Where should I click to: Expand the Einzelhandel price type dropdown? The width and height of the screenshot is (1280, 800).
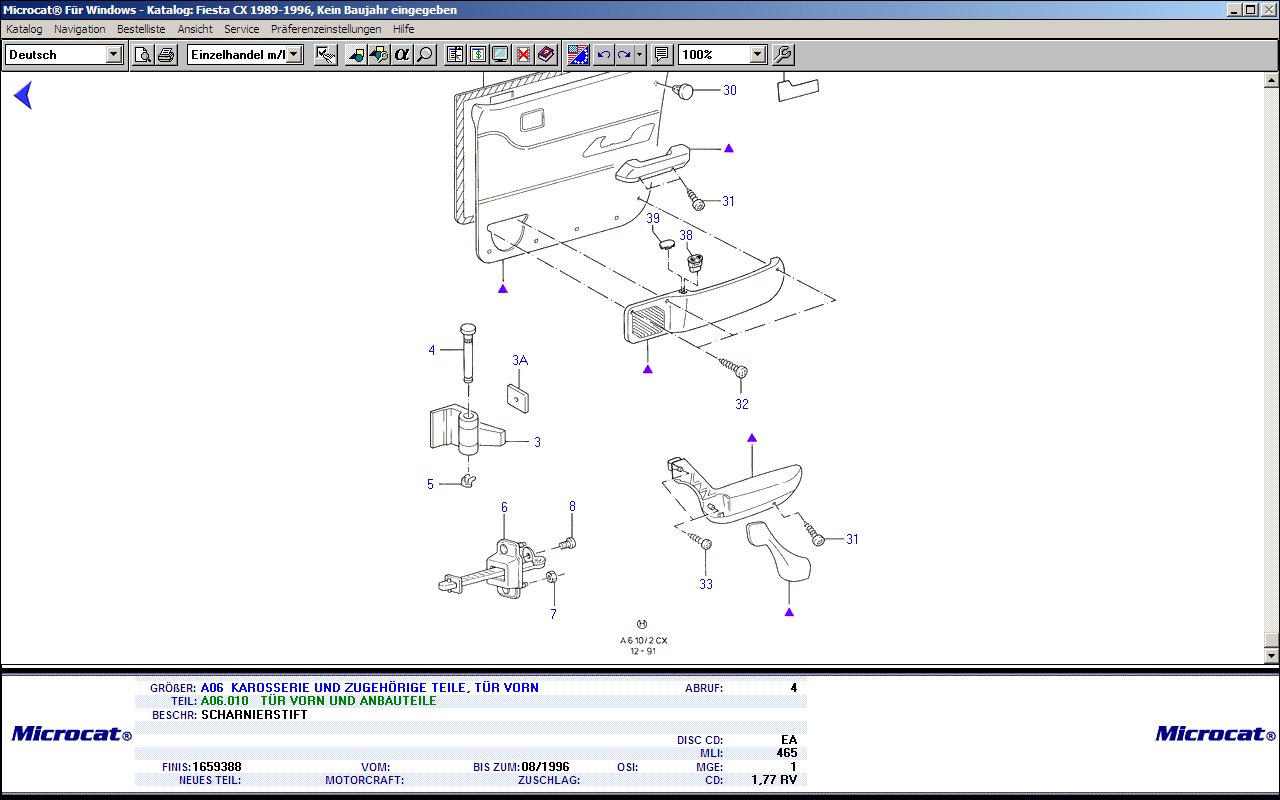point(295,55)
